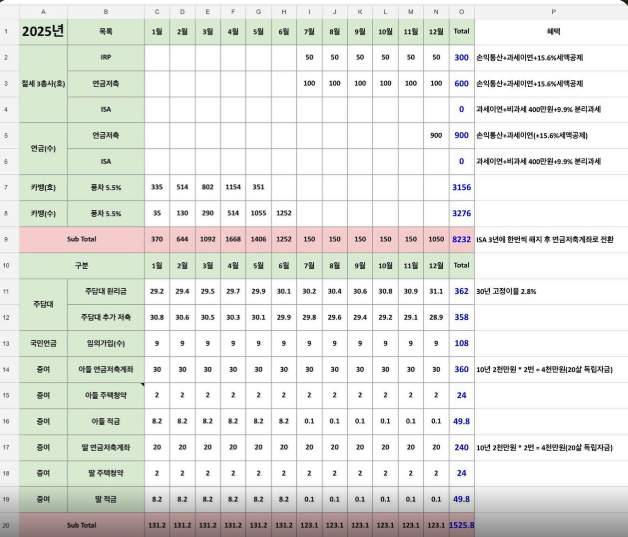The image size is (628, 537).
Task: Click the 28.9 value in row 12
Action: (x=436, y=317)
